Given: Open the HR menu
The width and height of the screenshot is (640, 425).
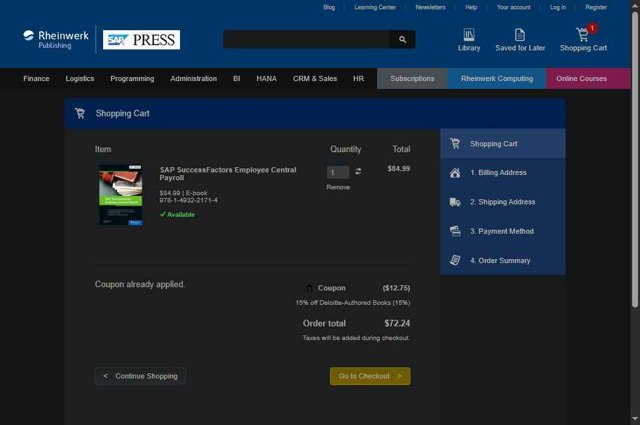Looking at the screenshot, I should click(x=358, y=78).
